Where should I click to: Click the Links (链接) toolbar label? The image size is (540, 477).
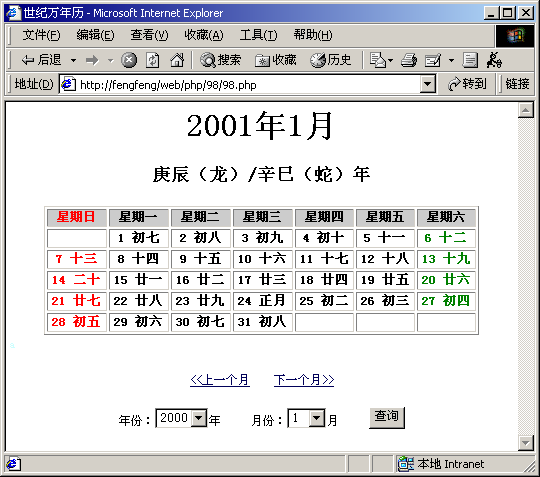click(x=517, y=84)
